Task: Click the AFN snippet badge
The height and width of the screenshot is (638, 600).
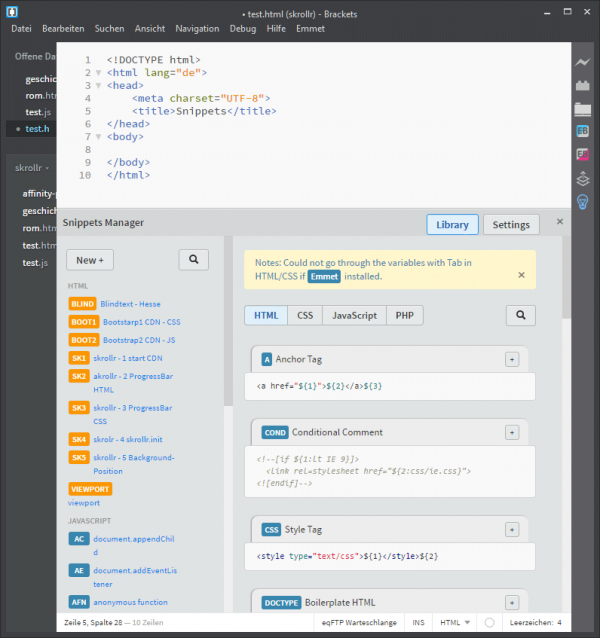Action: pyautogui.click(x=79, y=602)
